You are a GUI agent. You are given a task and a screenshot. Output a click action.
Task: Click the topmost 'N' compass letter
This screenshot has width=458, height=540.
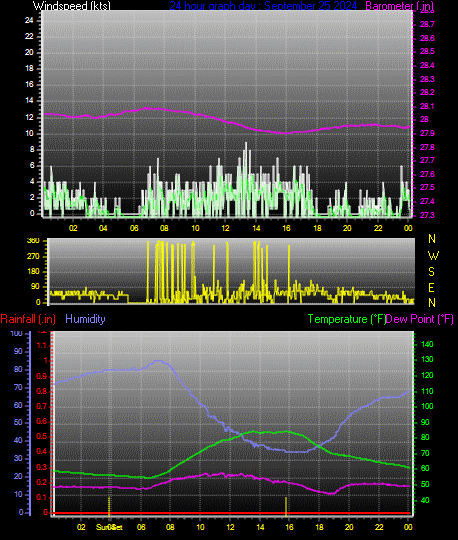432,239
